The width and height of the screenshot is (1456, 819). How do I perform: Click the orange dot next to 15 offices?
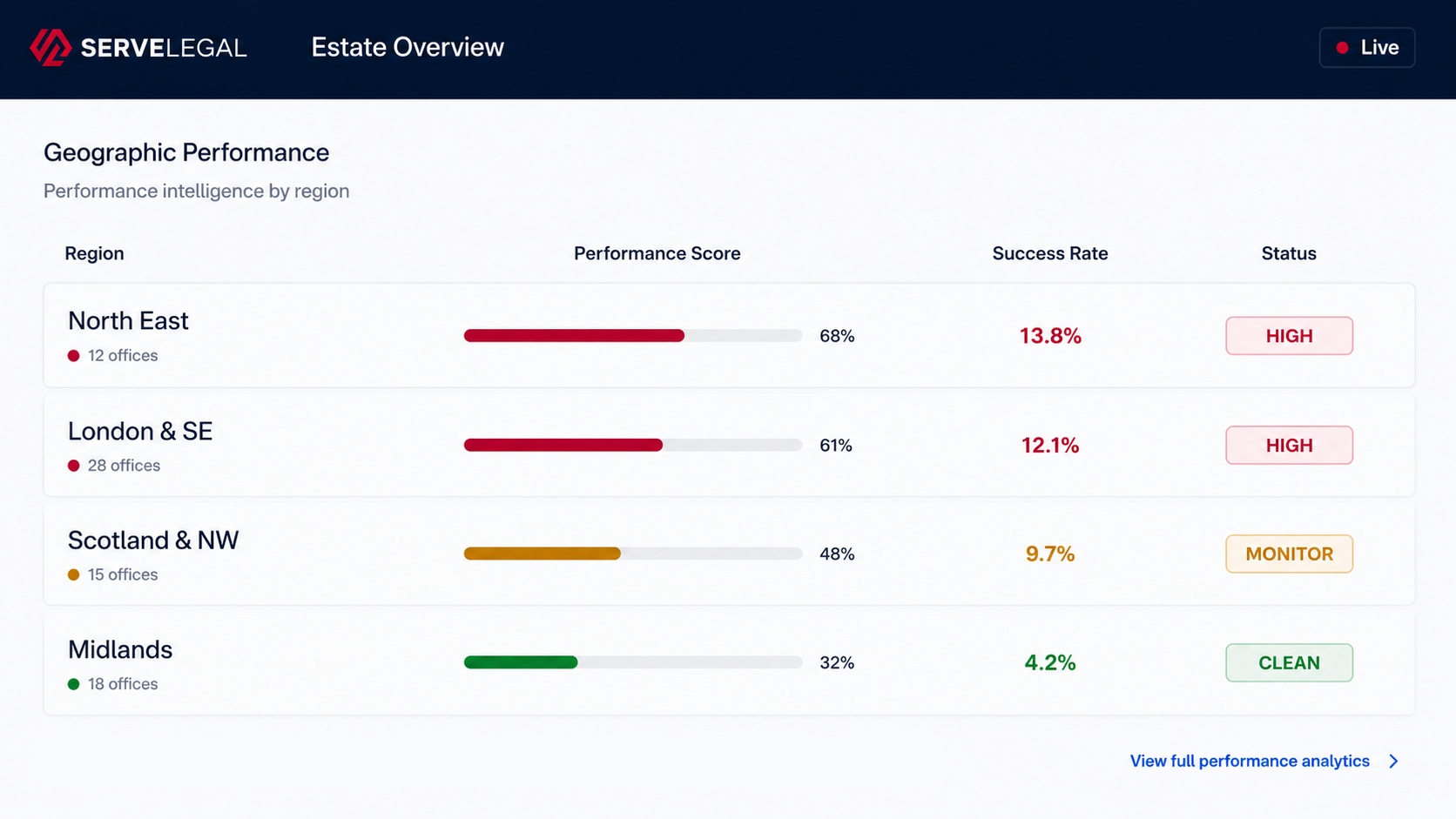[x=74, y=574]
